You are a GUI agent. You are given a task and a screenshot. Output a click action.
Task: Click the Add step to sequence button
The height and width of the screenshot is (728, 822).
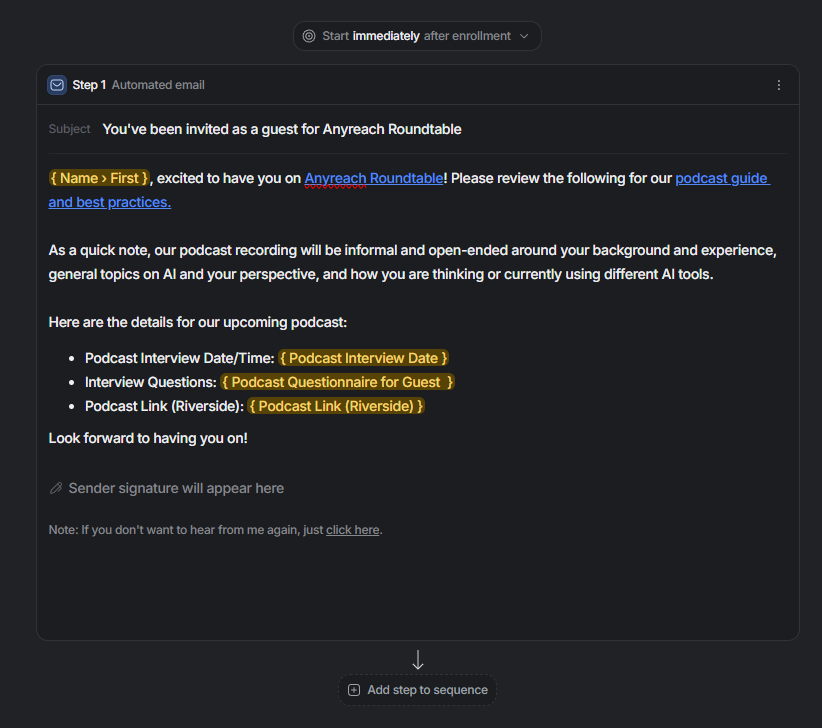click(417, 690)
